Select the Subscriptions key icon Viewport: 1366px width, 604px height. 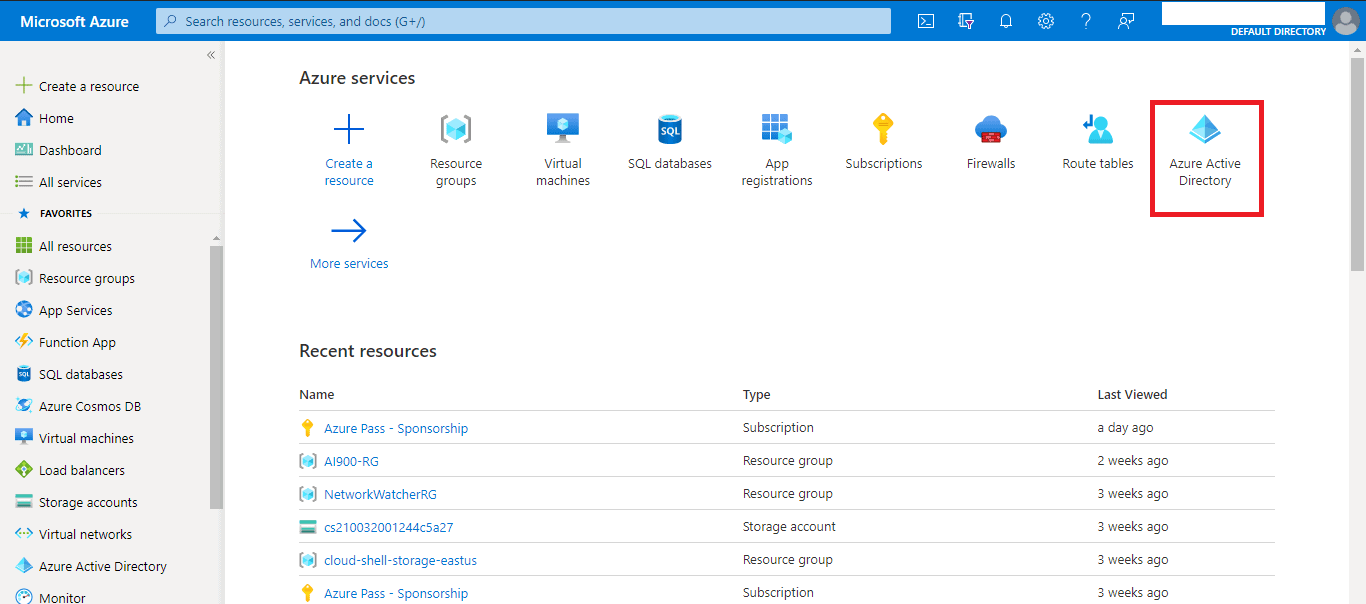tap(883, 128)
